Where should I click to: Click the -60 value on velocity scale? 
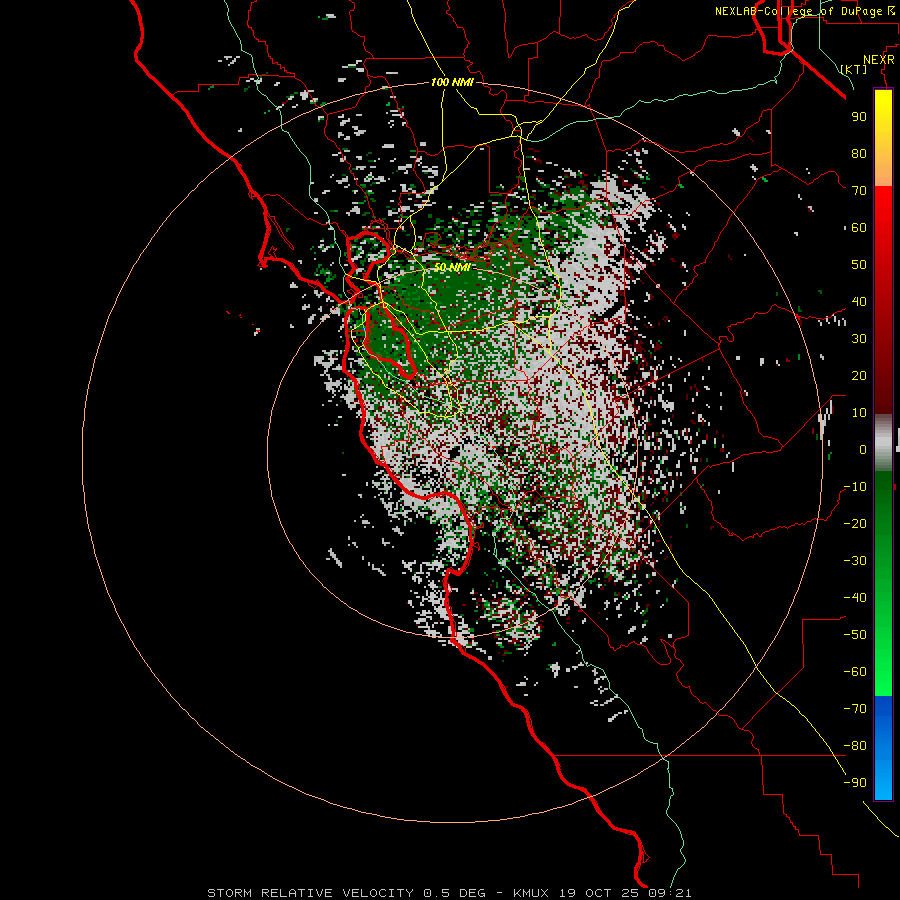click(855, 672)
